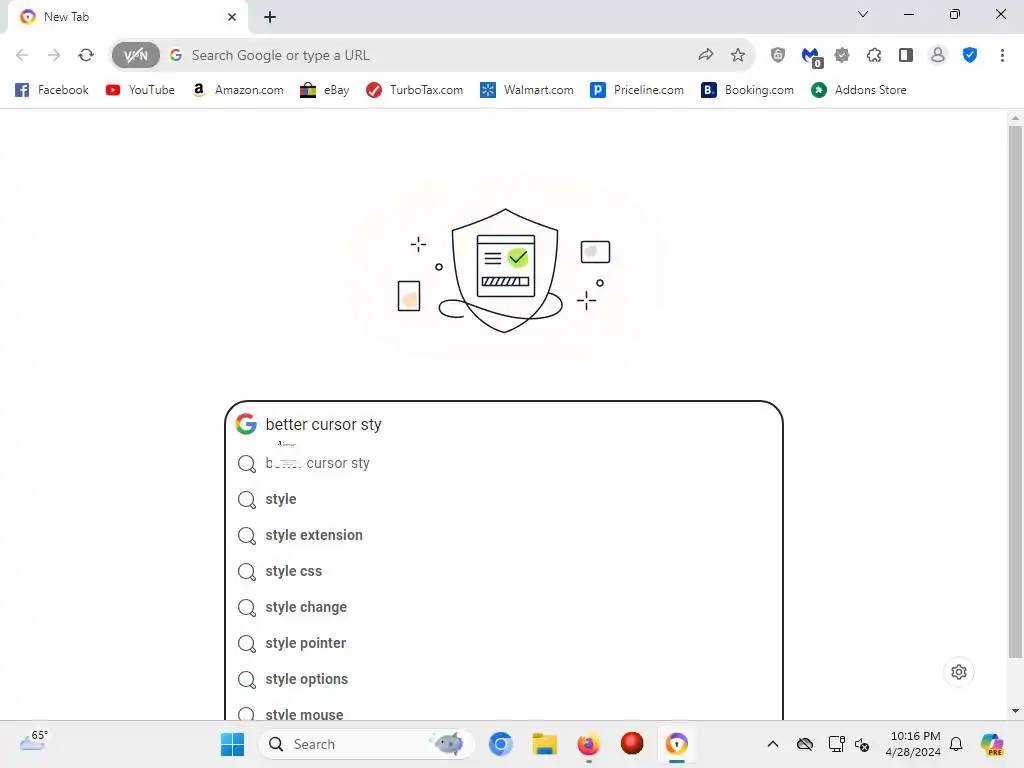Click the VPN toggle in address bar

[x=136, y=56]
